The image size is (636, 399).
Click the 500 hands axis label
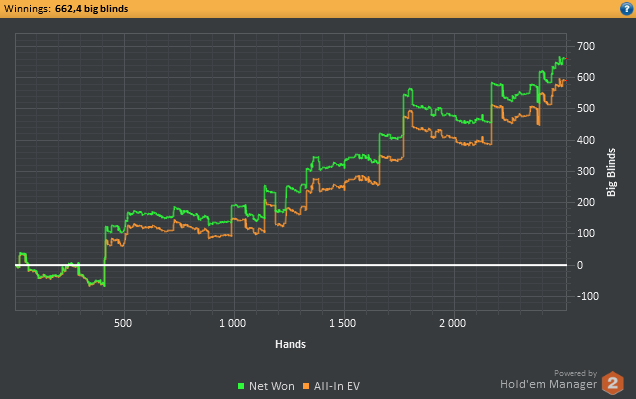click(x=123, y=323)
